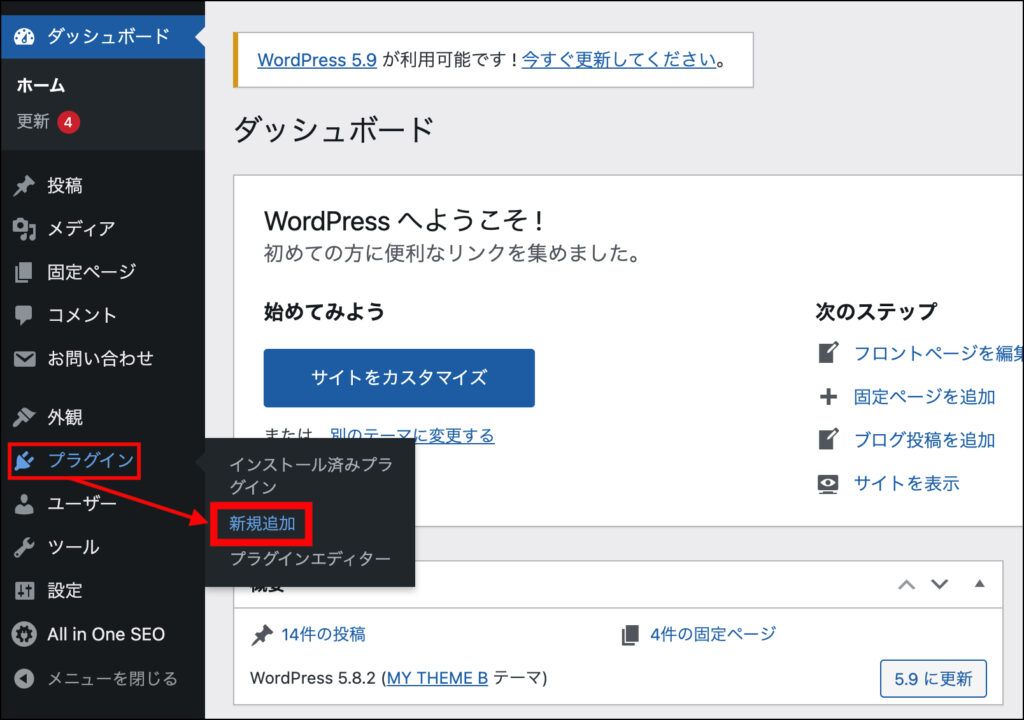The width and height of the screenshot is (1024, 720).
Task: Collapse the overview panel with triangle toggle
Action: tap(979, 583)
